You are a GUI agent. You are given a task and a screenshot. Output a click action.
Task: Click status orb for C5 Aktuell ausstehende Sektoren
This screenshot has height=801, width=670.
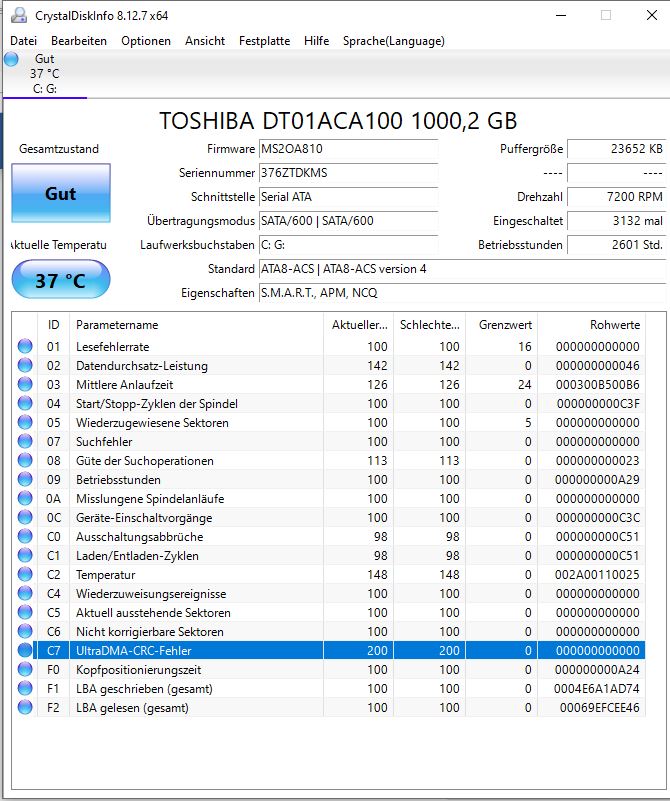click(25, 612)
